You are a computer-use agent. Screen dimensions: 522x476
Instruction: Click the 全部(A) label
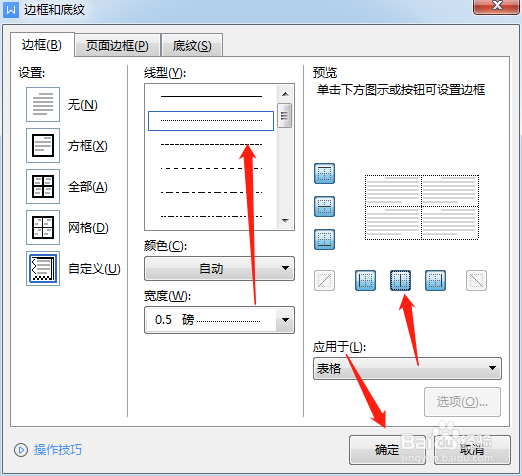[x=88, y=187]
